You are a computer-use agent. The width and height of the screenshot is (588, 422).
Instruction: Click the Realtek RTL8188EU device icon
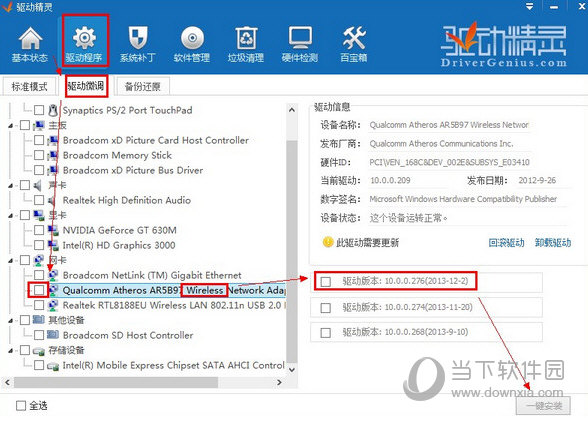point(53,305)
